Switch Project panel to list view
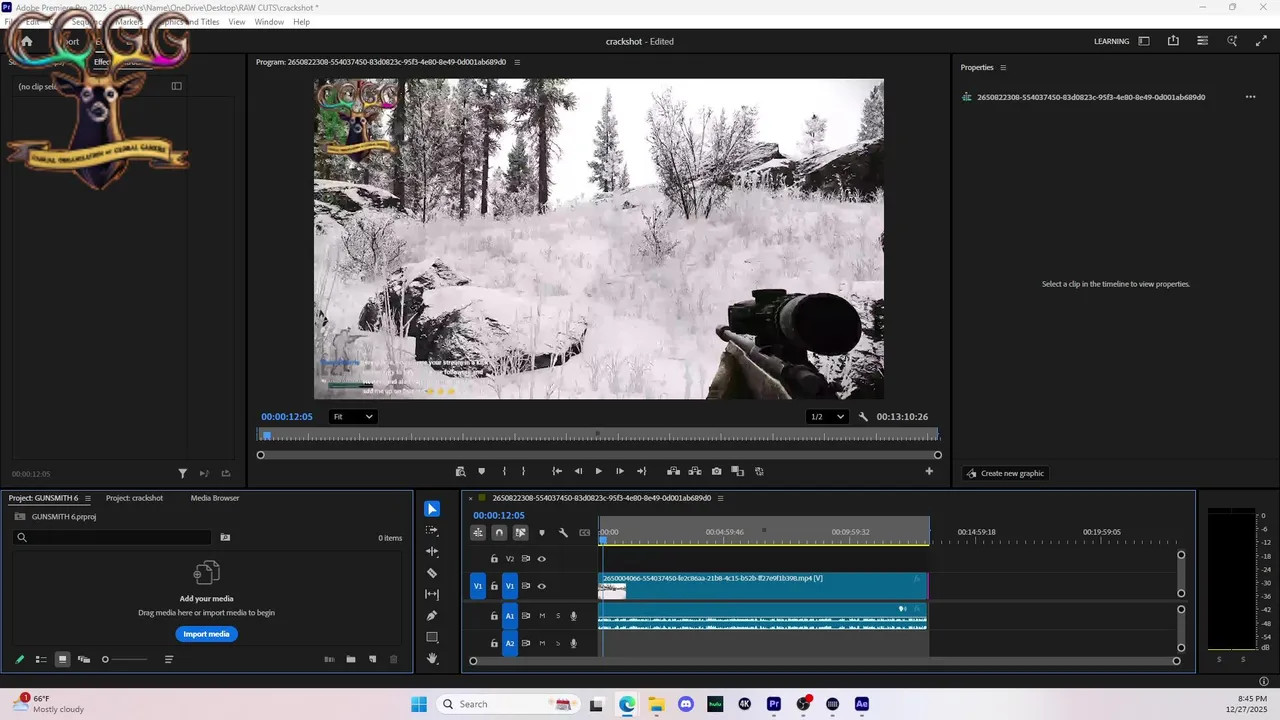This screenshot has height=720, width=1280. pos(41,659)
